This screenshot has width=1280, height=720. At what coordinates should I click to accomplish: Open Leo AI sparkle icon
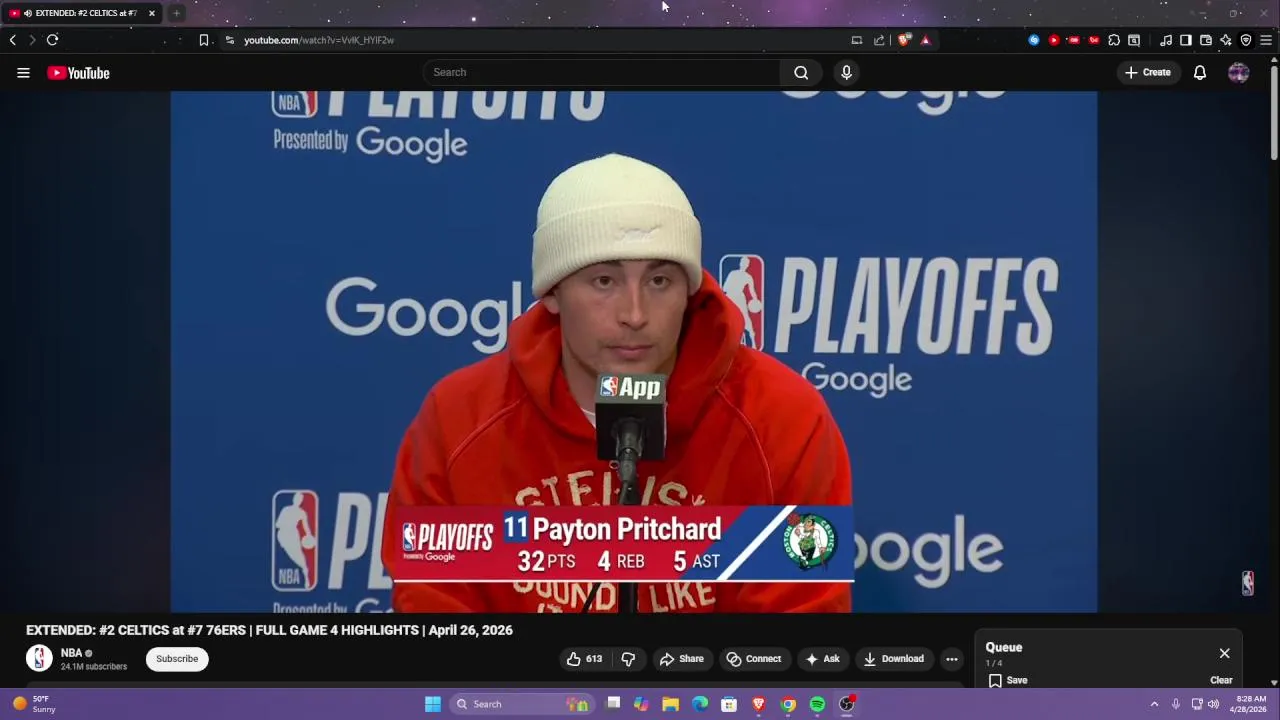1226,40
